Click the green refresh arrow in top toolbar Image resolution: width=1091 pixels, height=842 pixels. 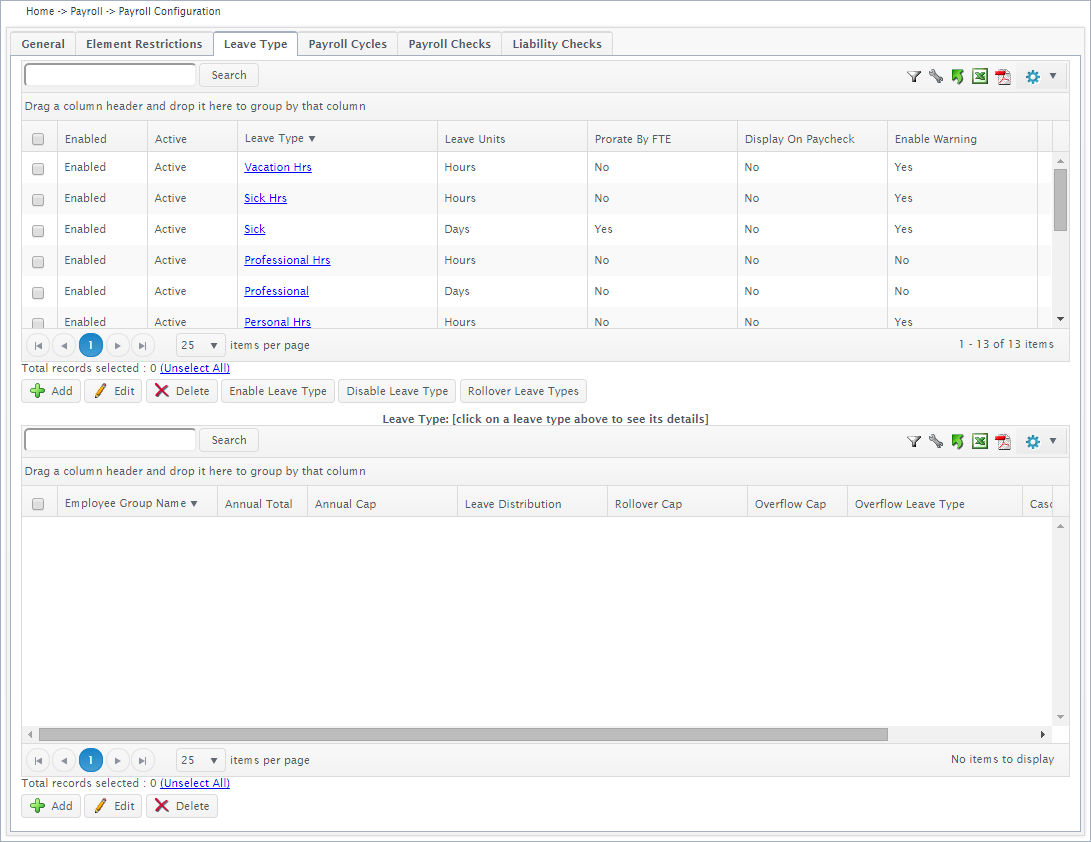click(x=958, y=76)
